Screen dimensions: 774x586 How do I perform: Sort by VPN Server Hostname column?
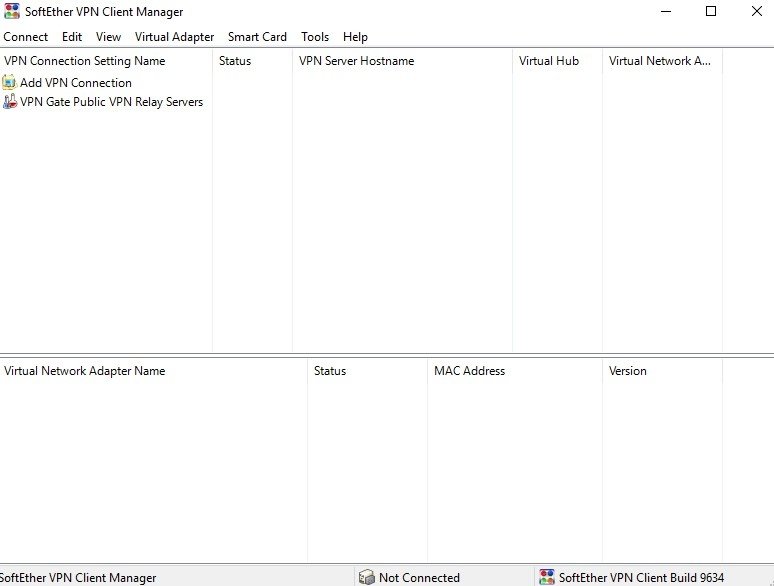tap(402, 61)
